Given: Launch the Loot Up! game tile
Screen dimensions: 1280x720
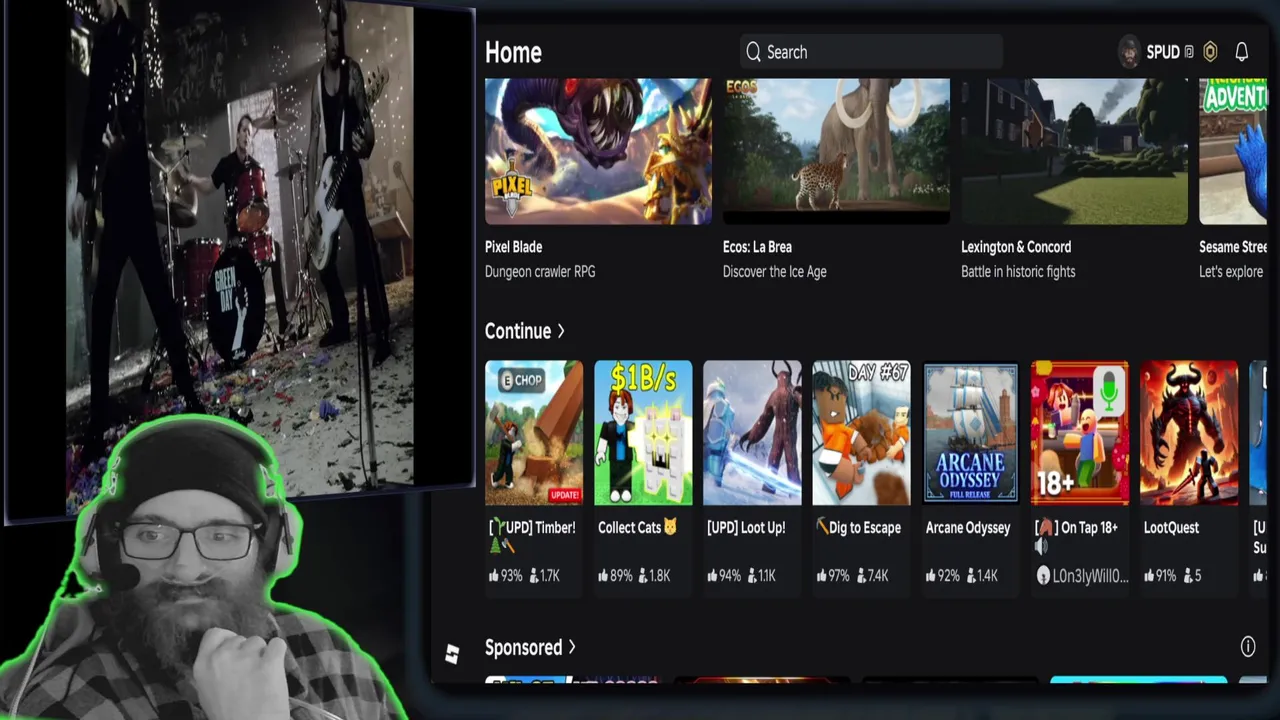Looking at the screenshot, I should pos(752,433).
